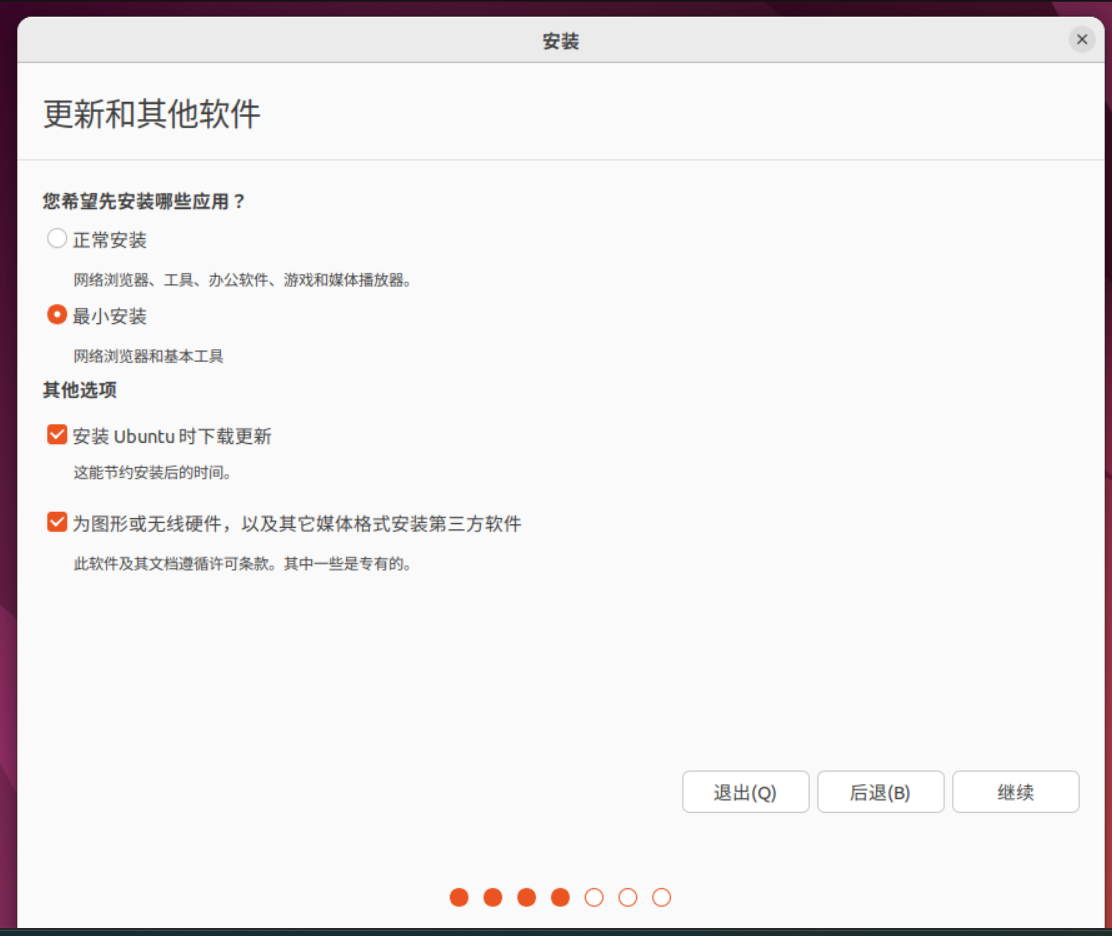Click the 最小安装 label text
The image size is (1112, 936).
(110, 316)
